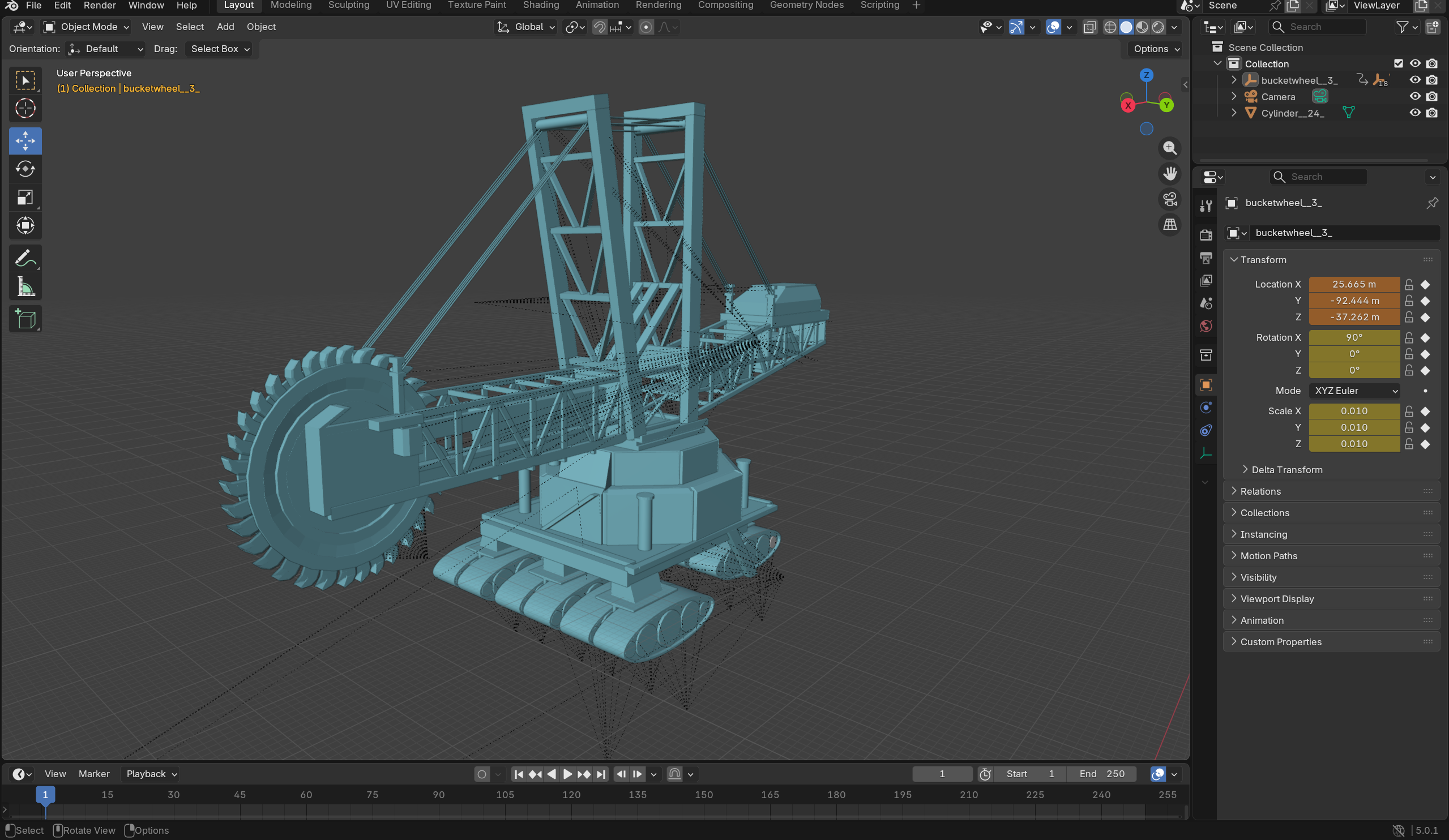Select the Add Cube tool
Image resolution: width=1449 pixels, height=840 pixels.
pos(25,319)
